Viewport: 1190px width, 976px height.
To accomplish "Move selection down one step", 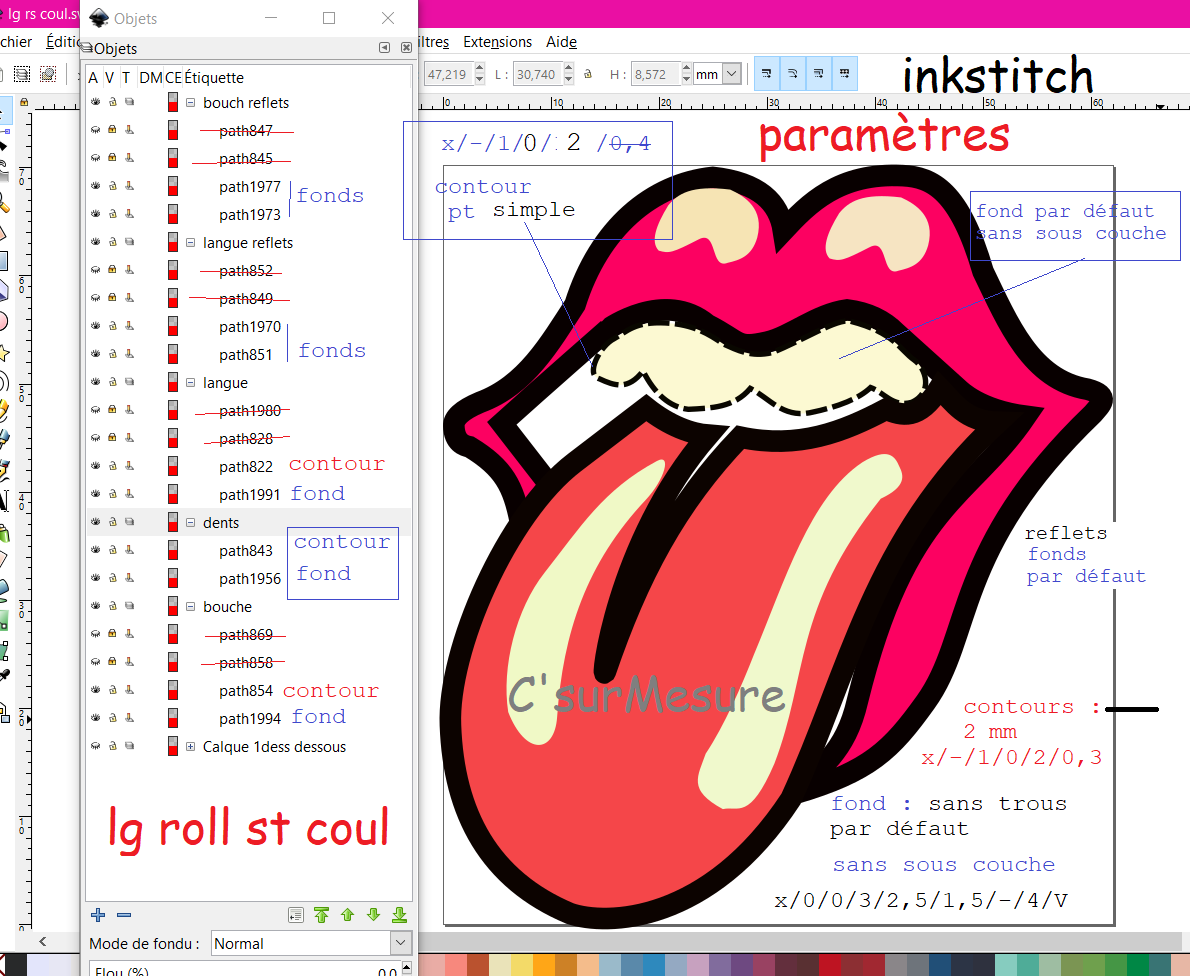I will (x=373, y=915).
